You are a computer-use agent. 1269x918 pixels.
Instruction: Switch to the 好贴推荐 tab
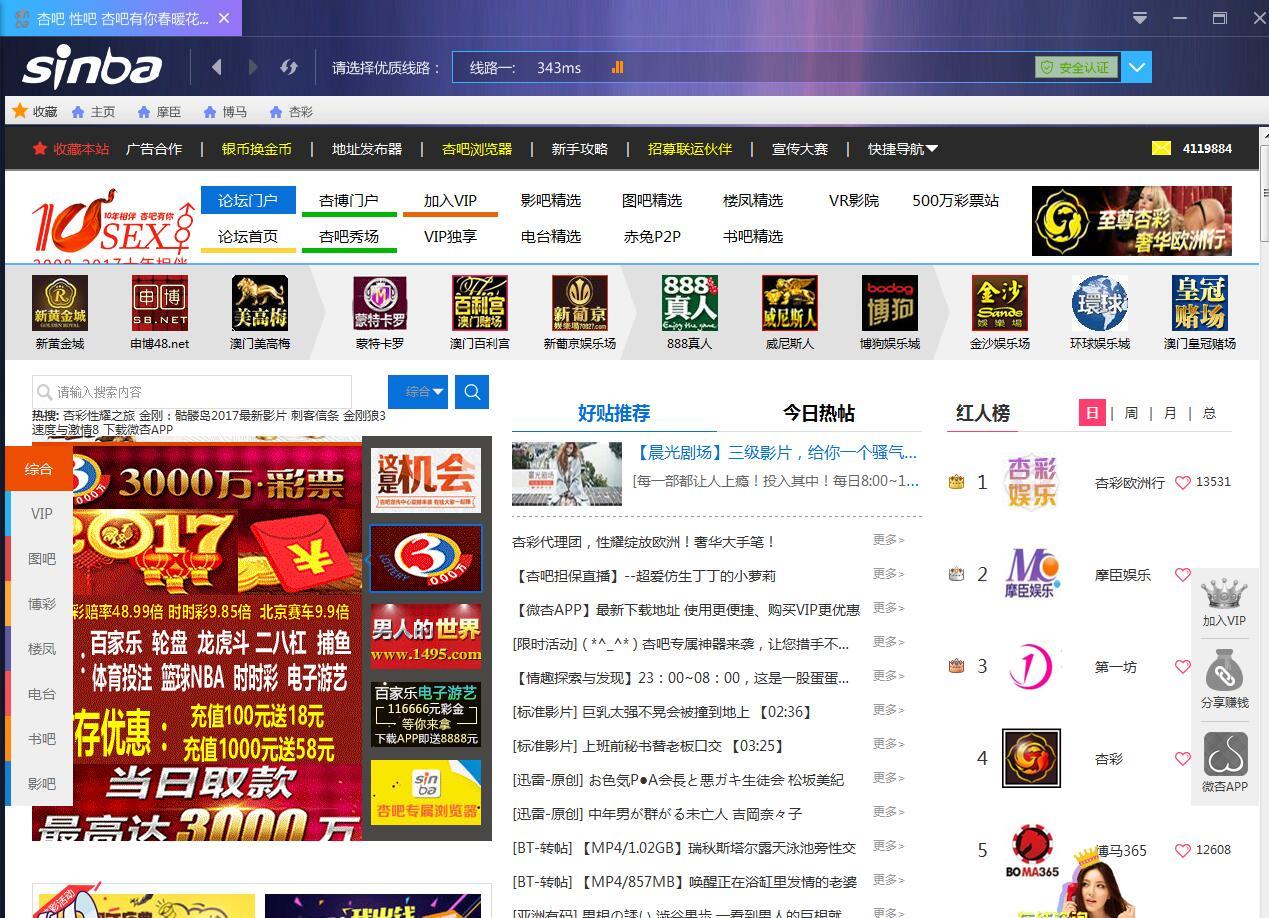pyautogui.click(x=614, y=413)
